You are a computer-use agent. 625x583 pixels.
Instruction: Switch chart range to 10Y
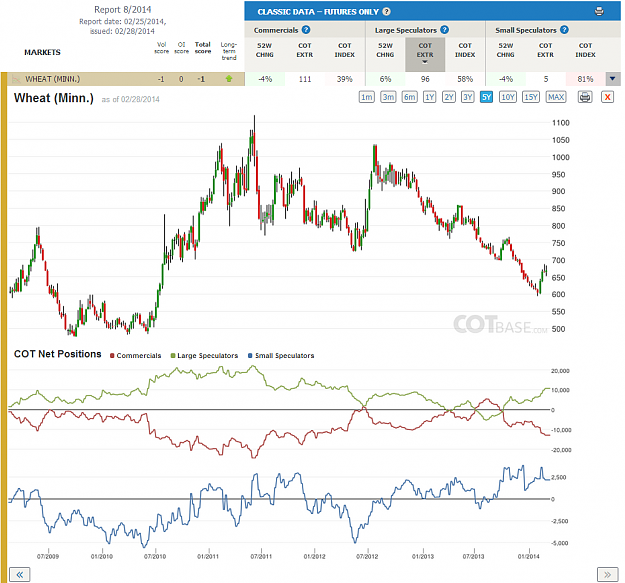point(508,97)
